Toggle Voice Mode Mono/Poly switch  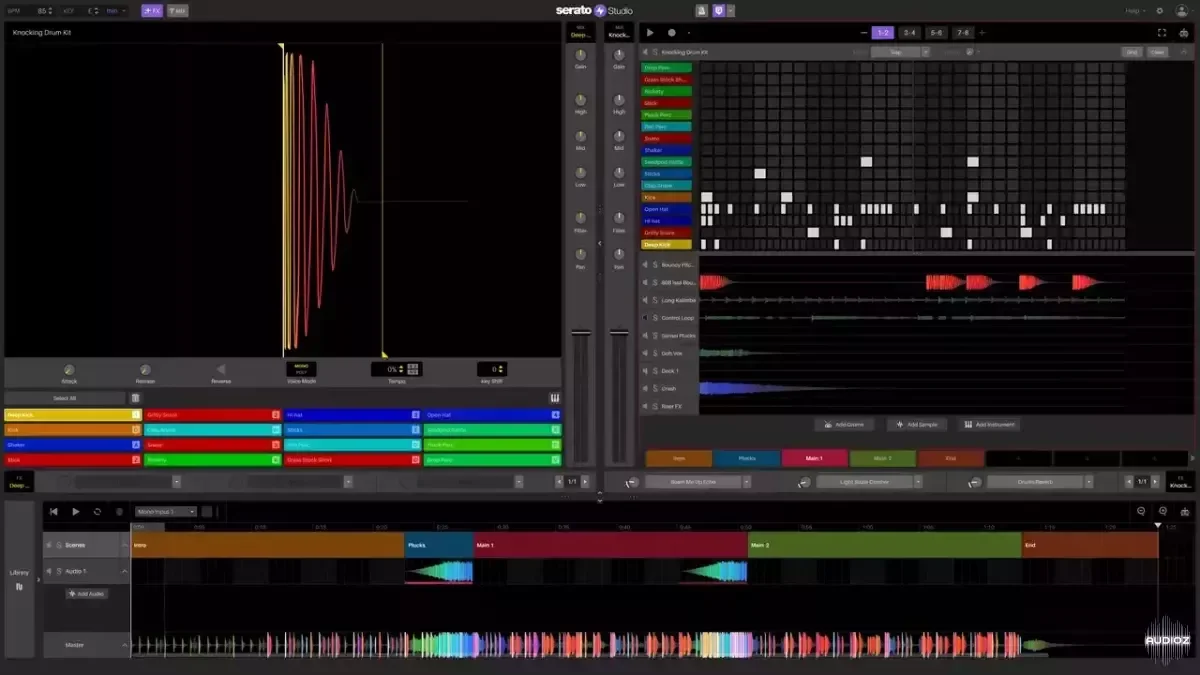(x=302, y=369)
